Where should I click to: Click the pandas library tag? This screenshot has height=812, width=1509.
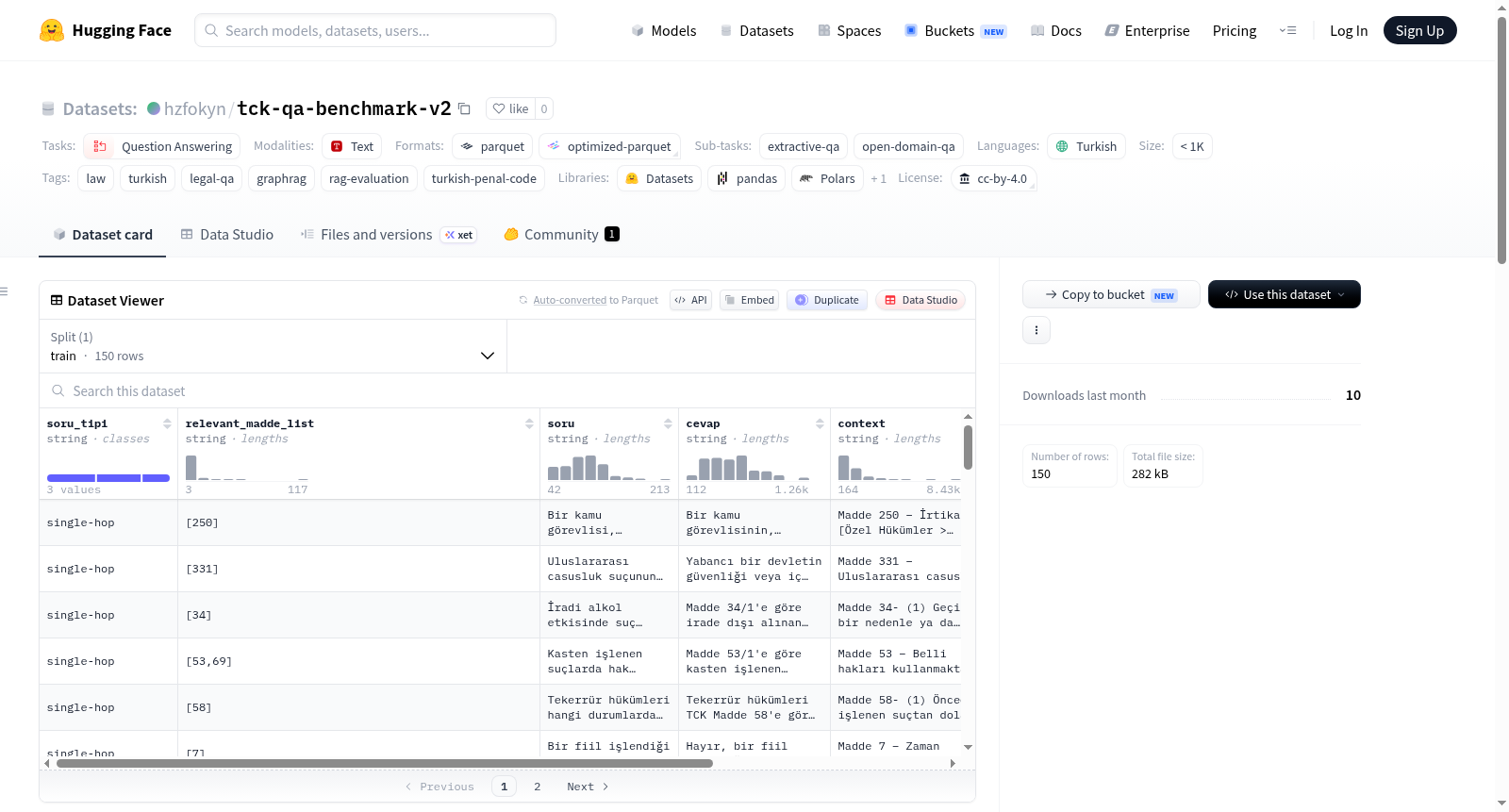[747, 178]
